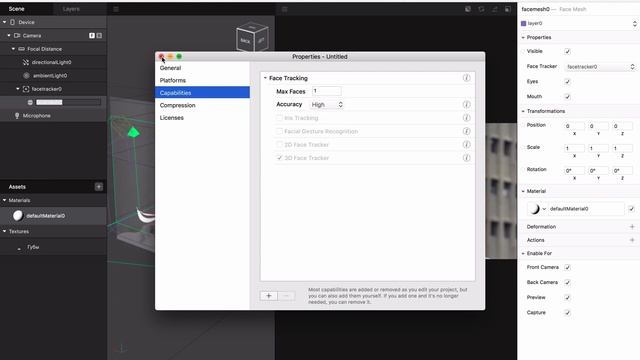The image size is (640, 360).
Task: Open info icon on Accuracy row
Action: [x=466, y=104]
